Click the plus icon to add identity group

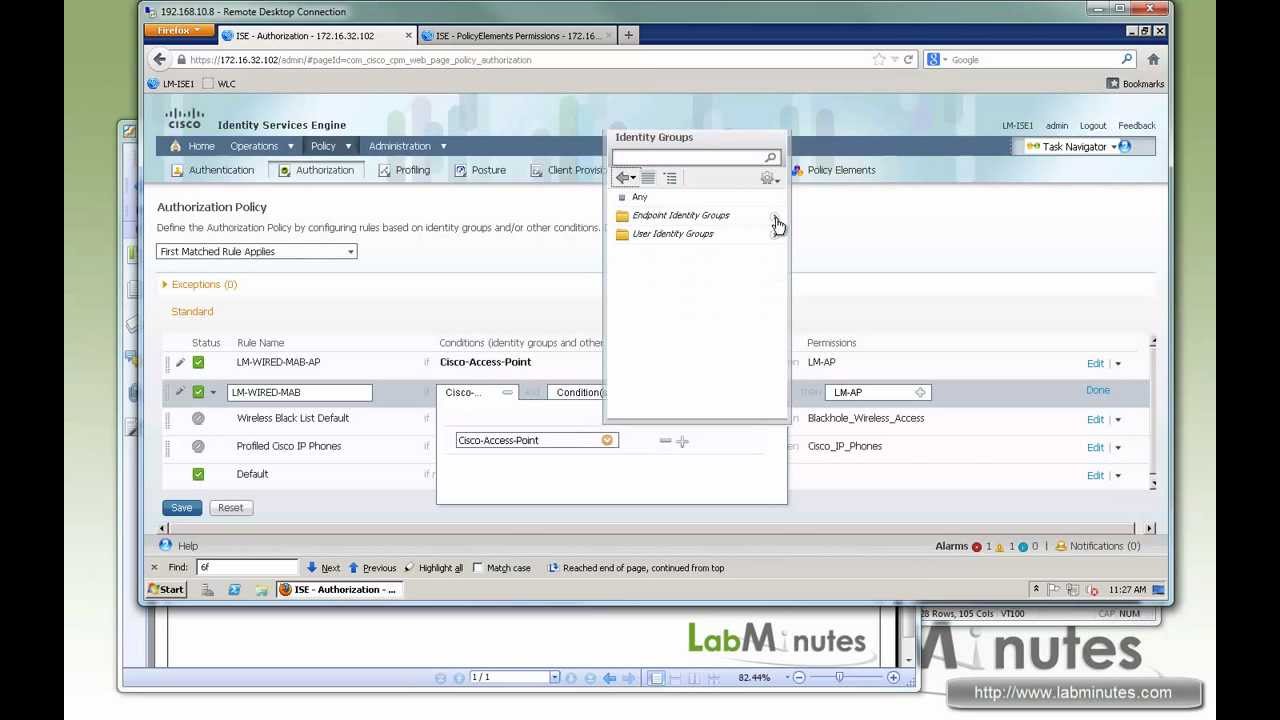(x=682, y=441)
